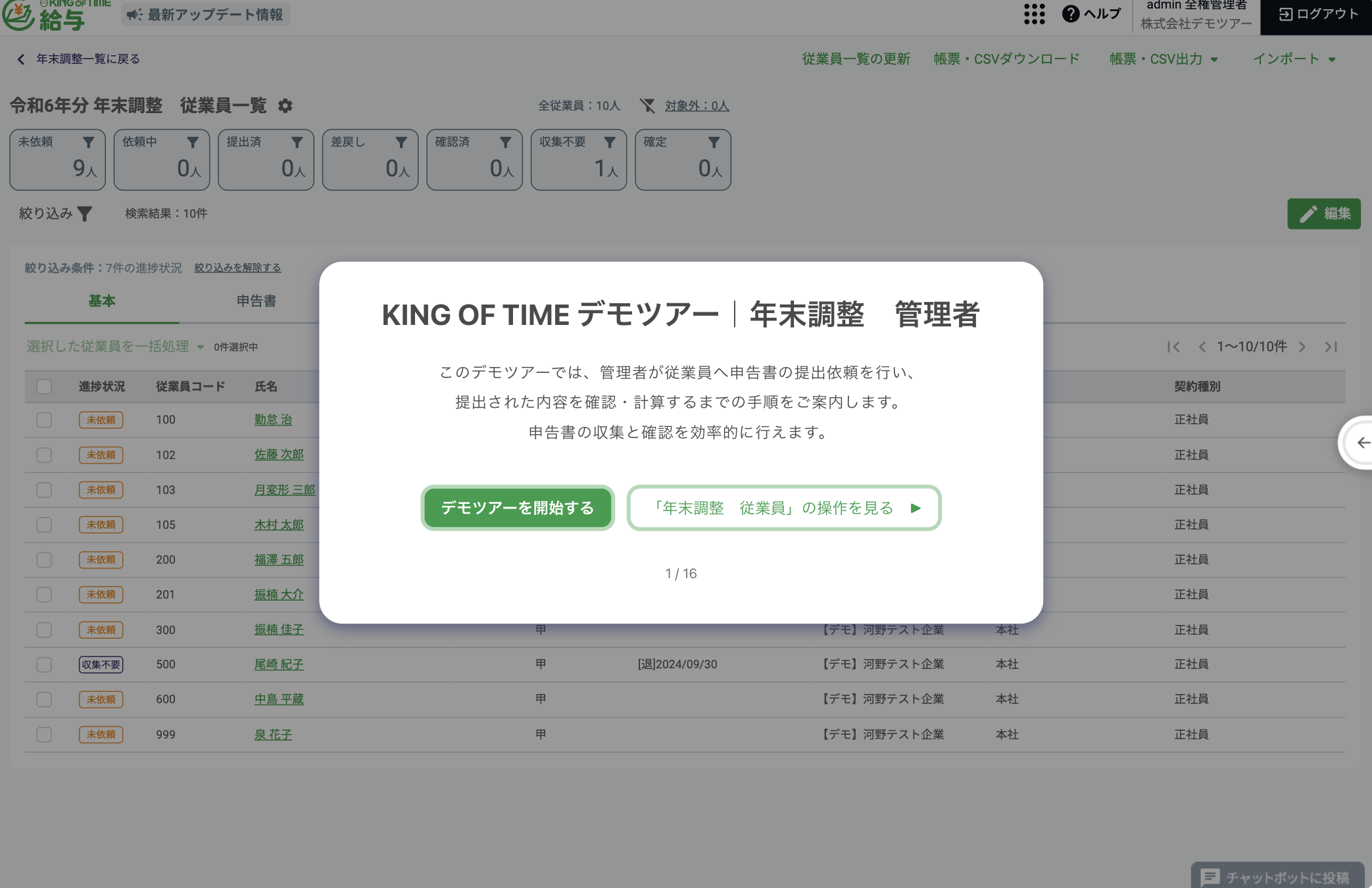Open the 絞り込み filter icon

coord(84,214)
